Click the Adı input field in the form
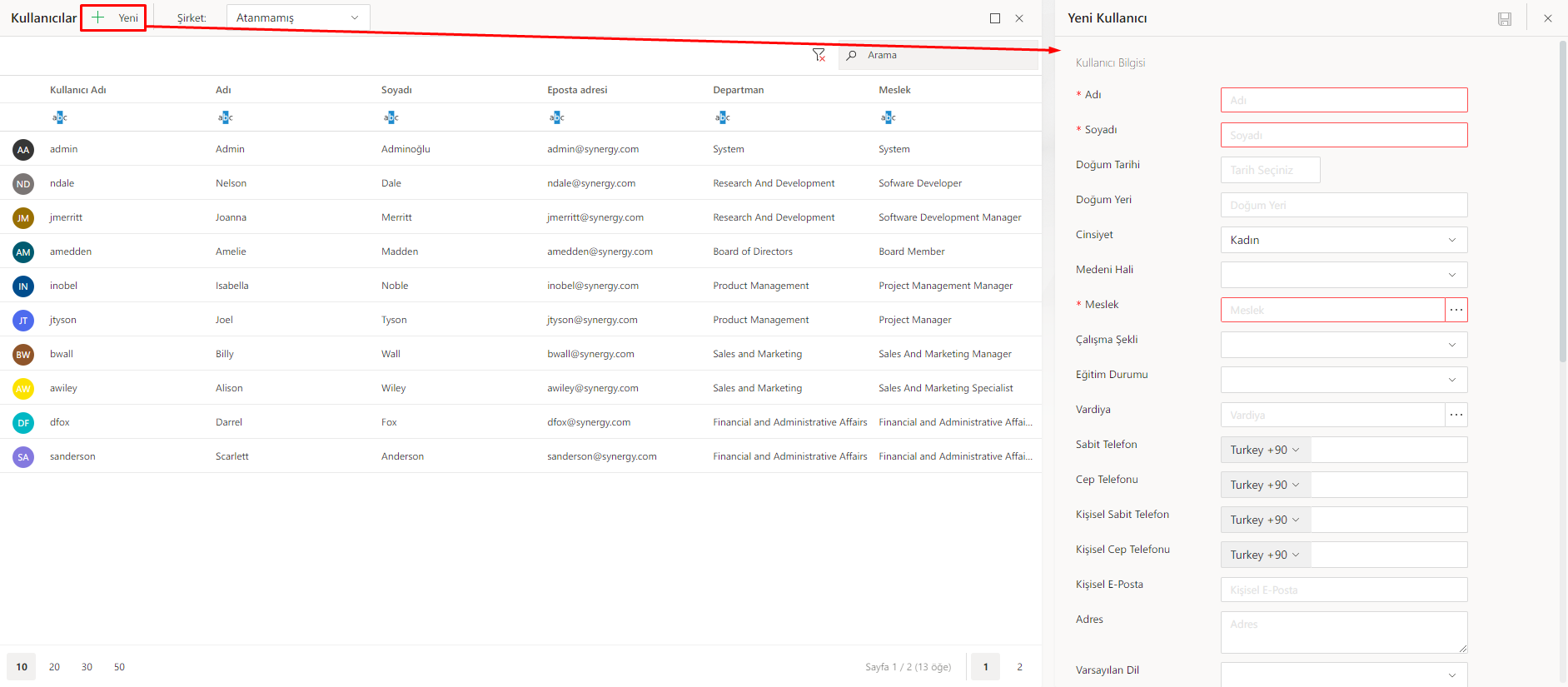This screenshot has width=1568, height=687. point(1344,100)
